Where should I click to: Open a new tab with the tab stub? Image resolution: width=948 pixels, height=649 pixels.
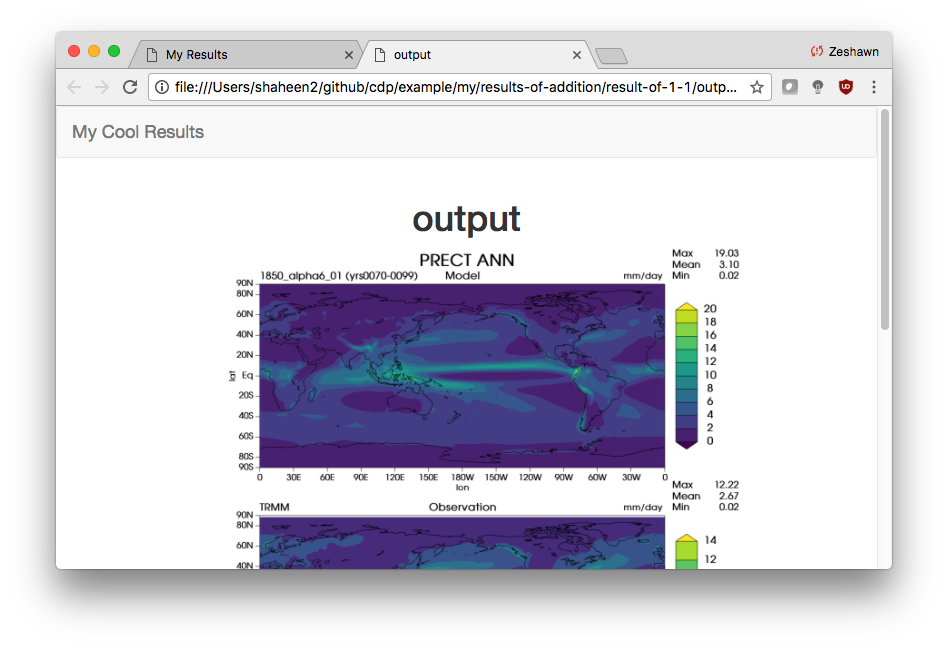610,57
